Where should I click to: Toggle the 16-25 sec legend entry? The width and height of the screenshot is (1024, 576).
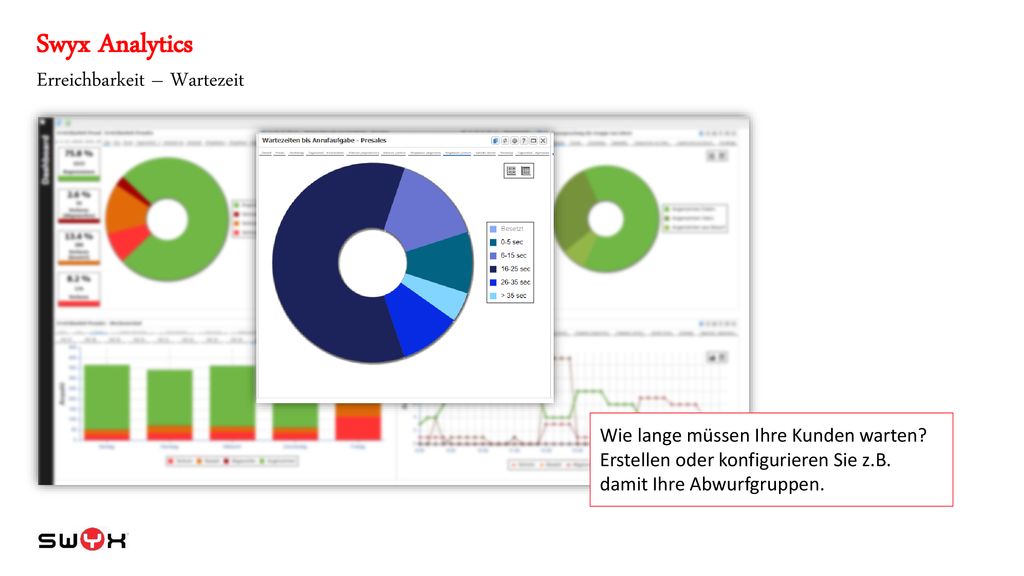[x=510, y=269]
